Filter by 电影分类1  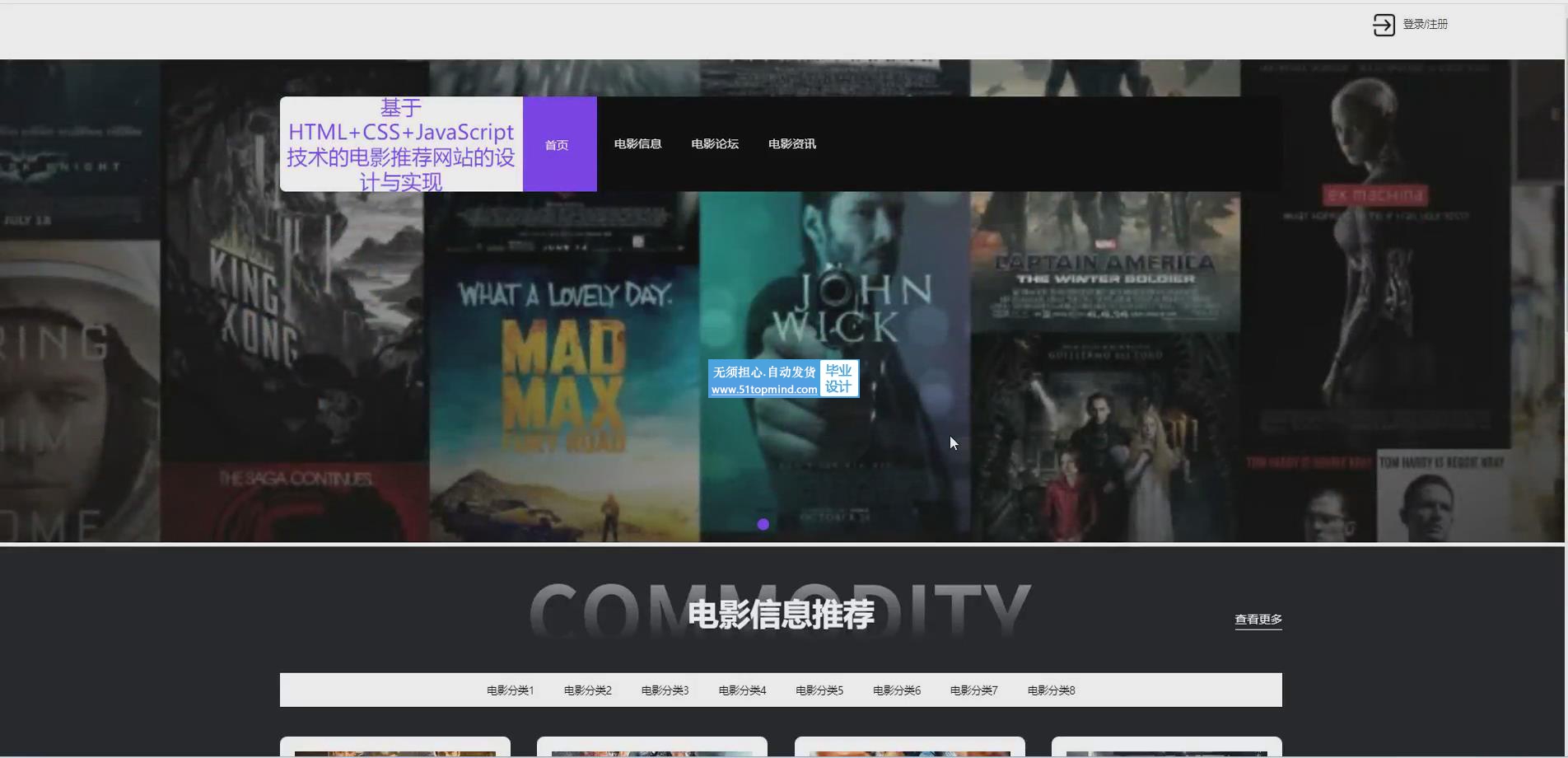pos(511,690)
